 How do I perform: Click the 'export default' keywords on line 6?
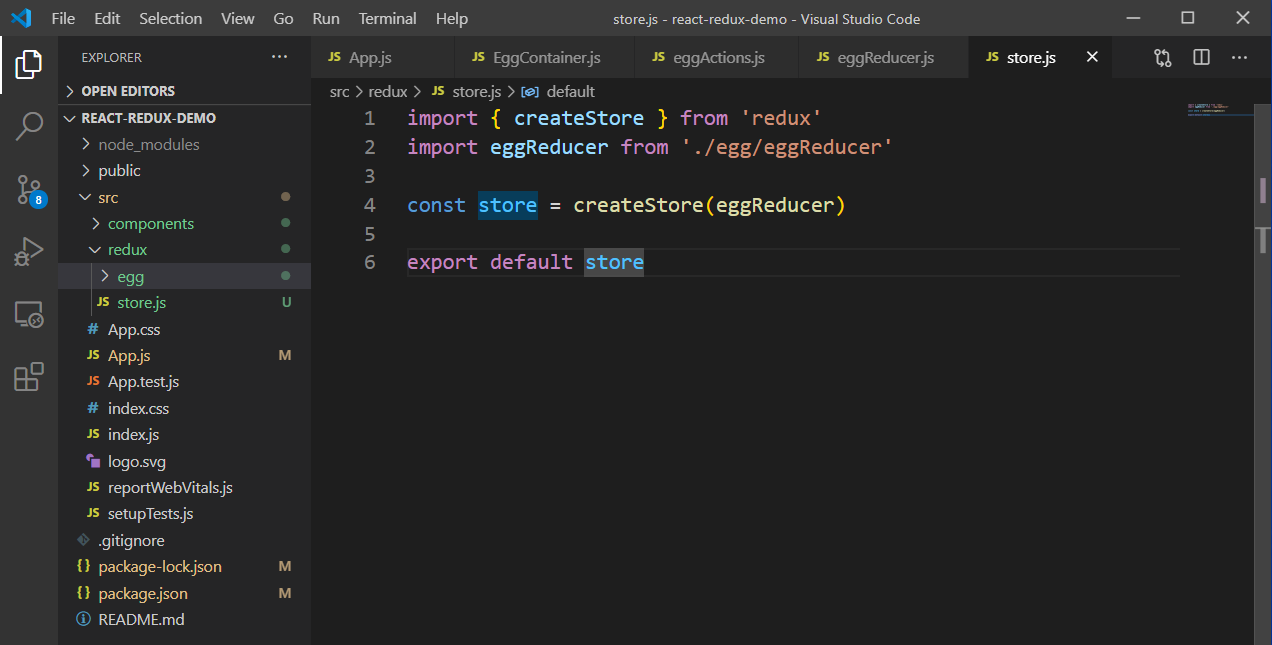(490, 263)
